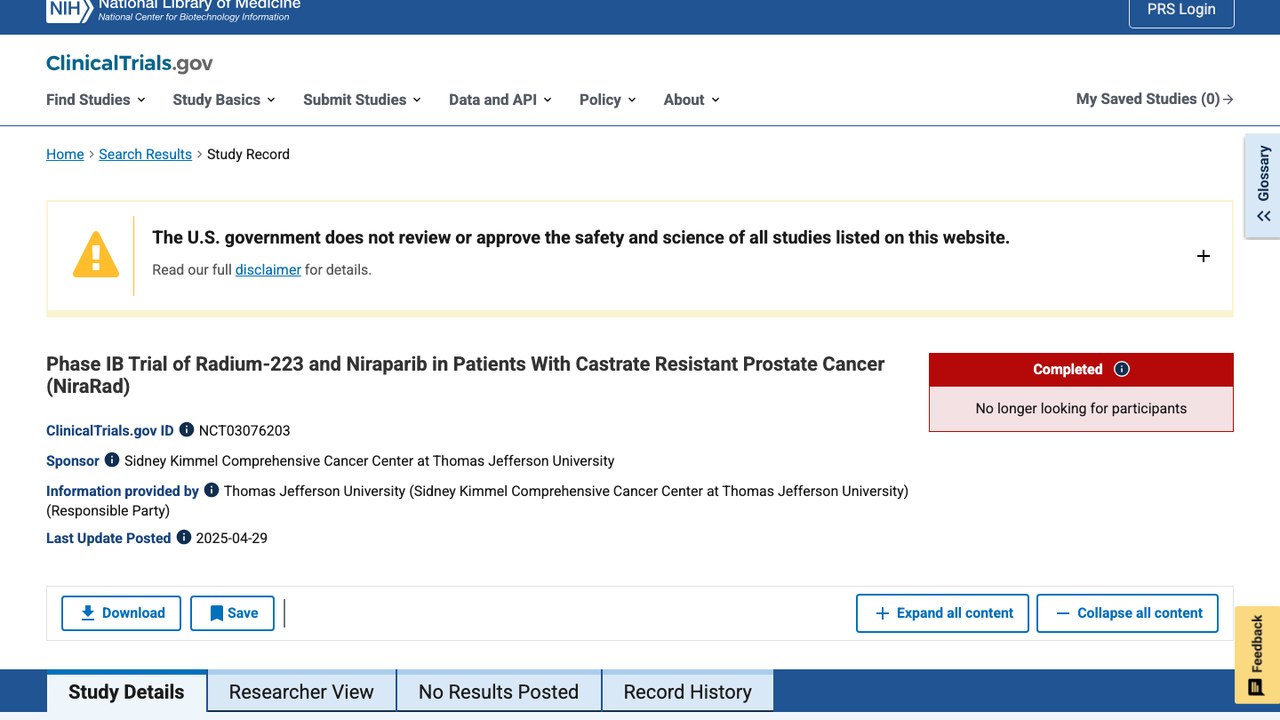Click the info icon beside Information provided by

211,490
